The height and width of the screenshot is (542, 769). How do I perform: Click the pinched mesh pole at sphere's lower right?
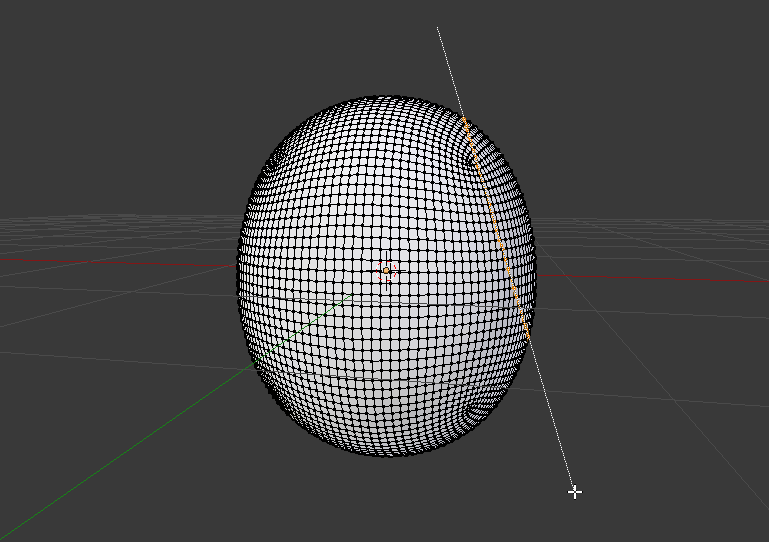(x=480, y=408)
